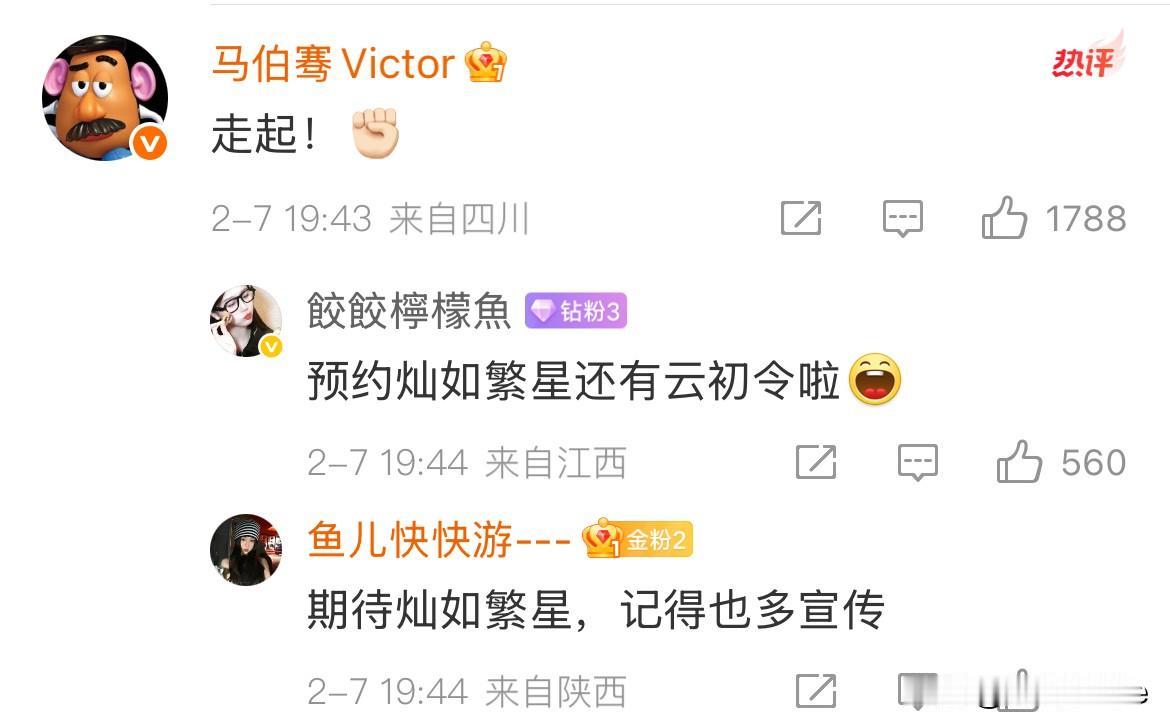Open 餃餃檸檬魚's avatar picture
The width and height of the screenshot is (1170, 728).
(246, 321)
